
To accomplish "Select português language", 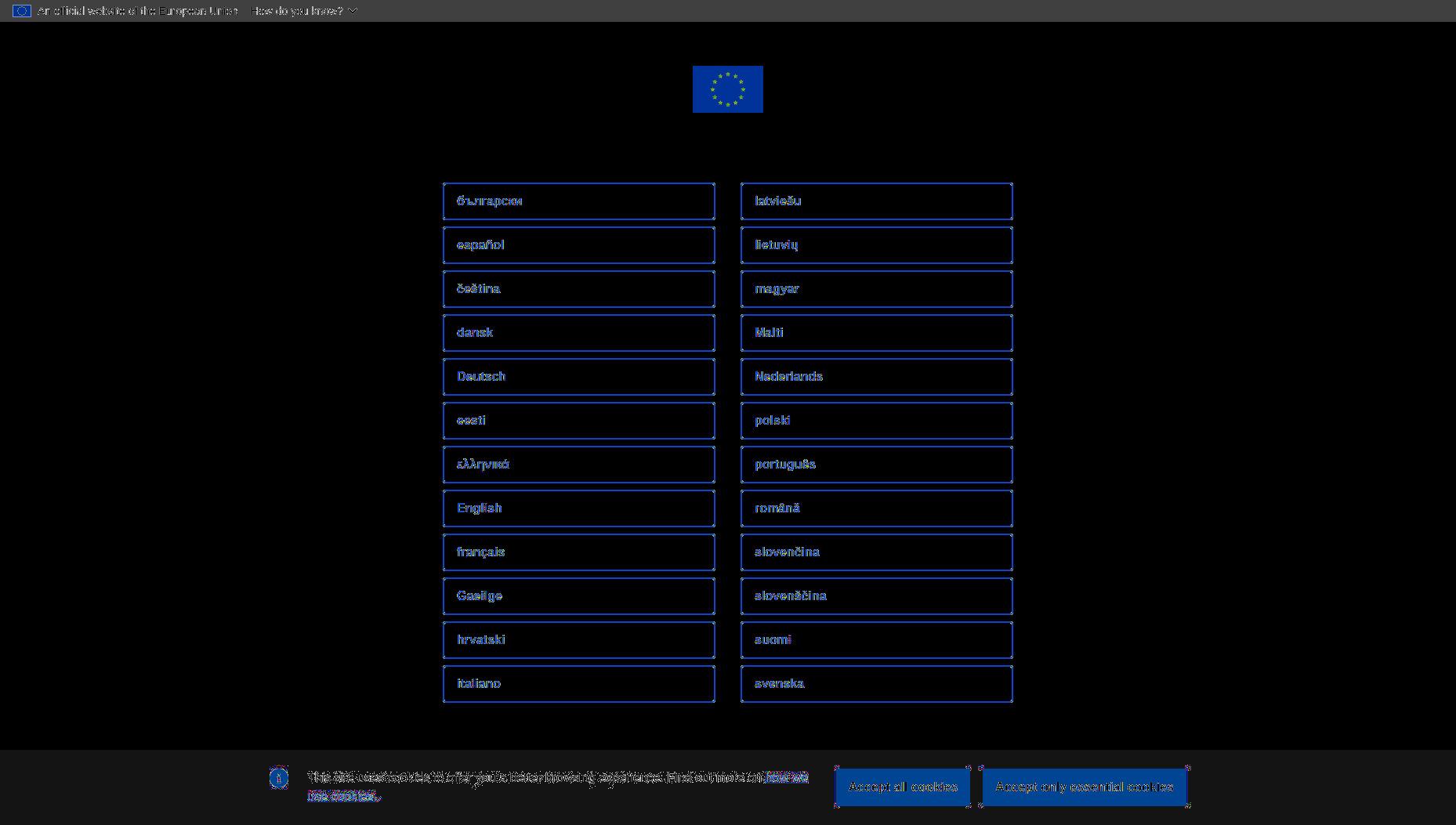I will coord(877,465).
